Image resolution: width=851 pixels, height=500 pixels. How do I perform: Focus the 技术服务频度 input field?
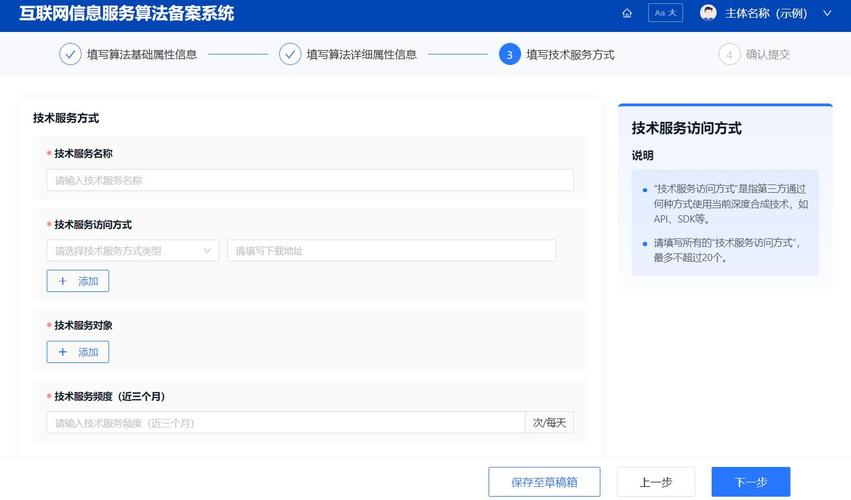tap(286, 422)
